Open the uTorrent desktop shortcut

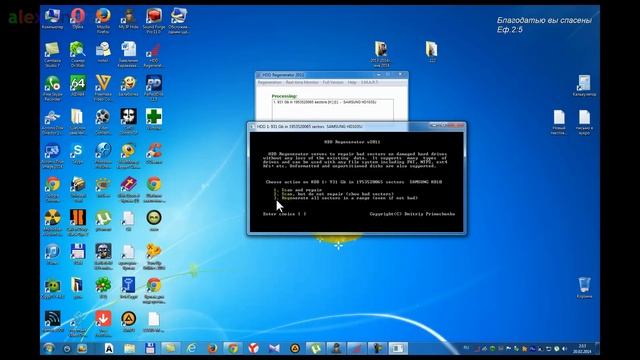(x=103, y=220)
